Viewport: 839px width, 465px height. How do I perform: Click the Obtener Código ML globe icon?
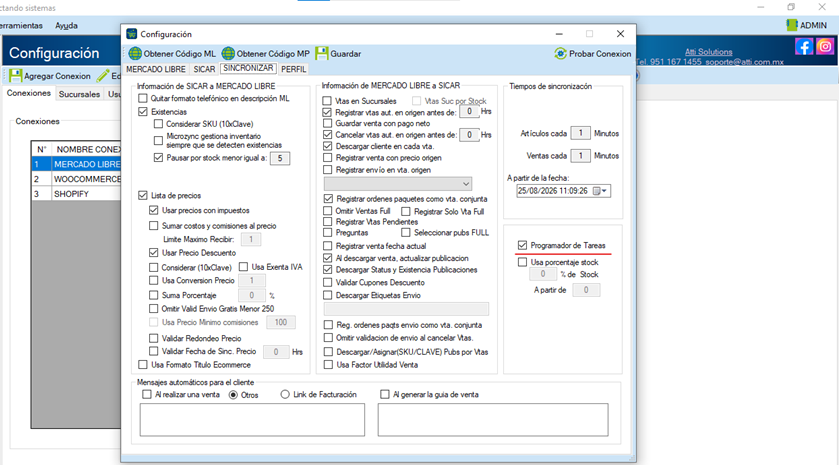[x=135, y=54]
